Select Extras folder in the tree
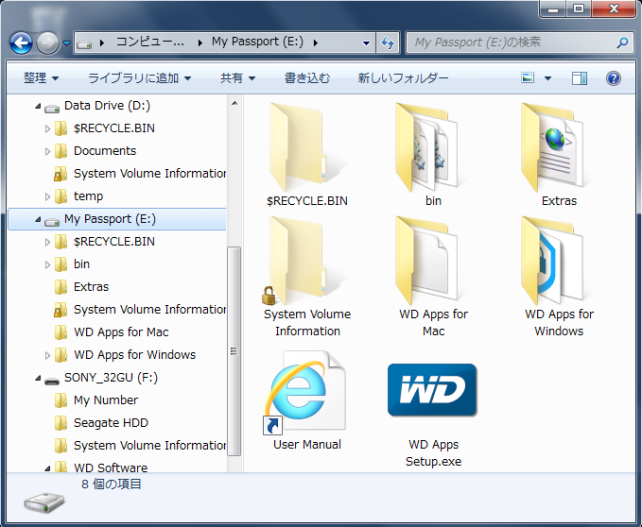642x527 pixels. click(x=91, y=287)
